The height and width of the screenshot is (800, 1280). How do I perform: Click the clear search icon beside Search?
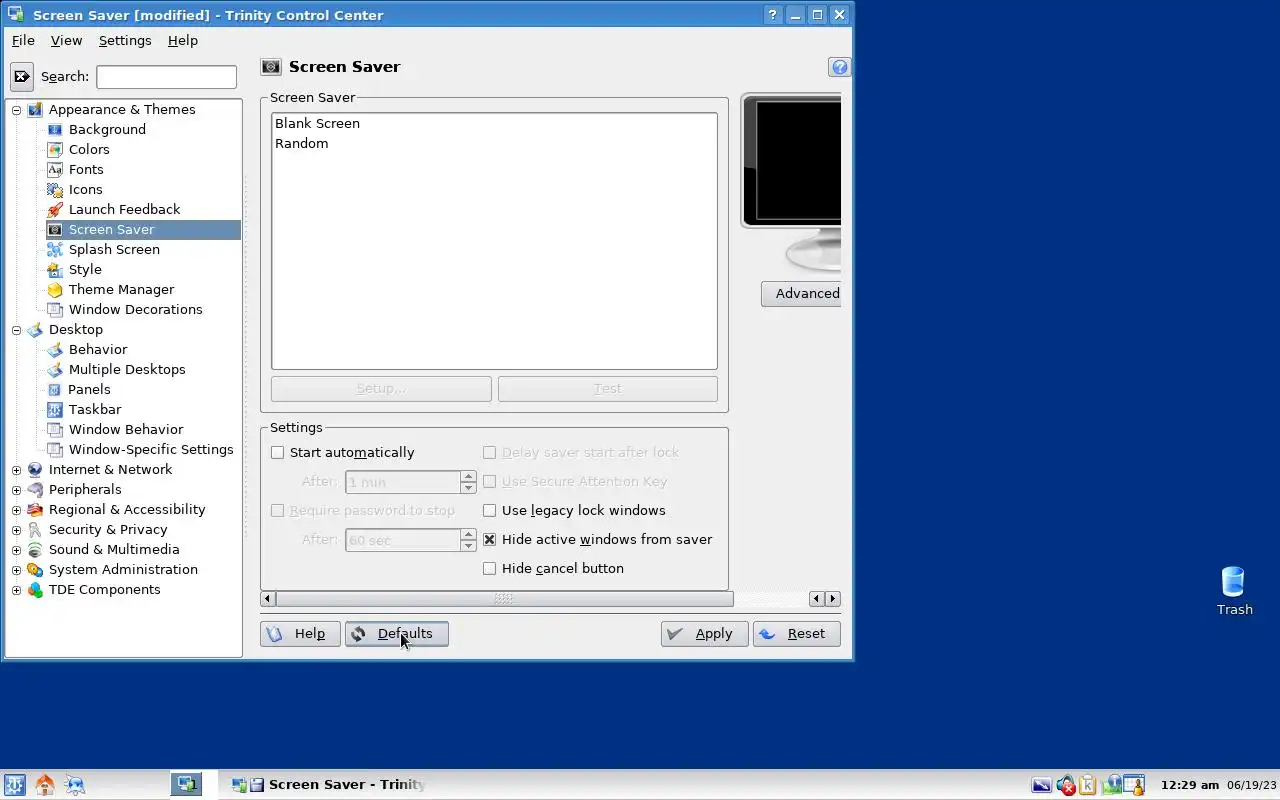pos(22,76)
